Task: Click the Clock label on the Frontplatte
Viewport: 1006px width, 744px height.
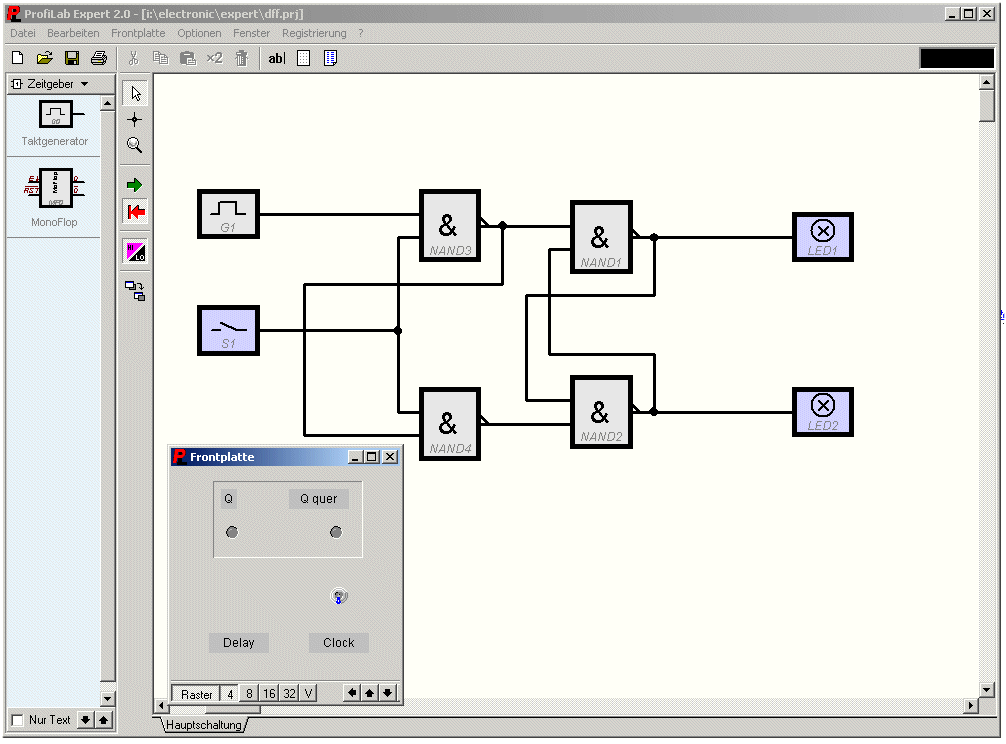Action: (338, 643)
